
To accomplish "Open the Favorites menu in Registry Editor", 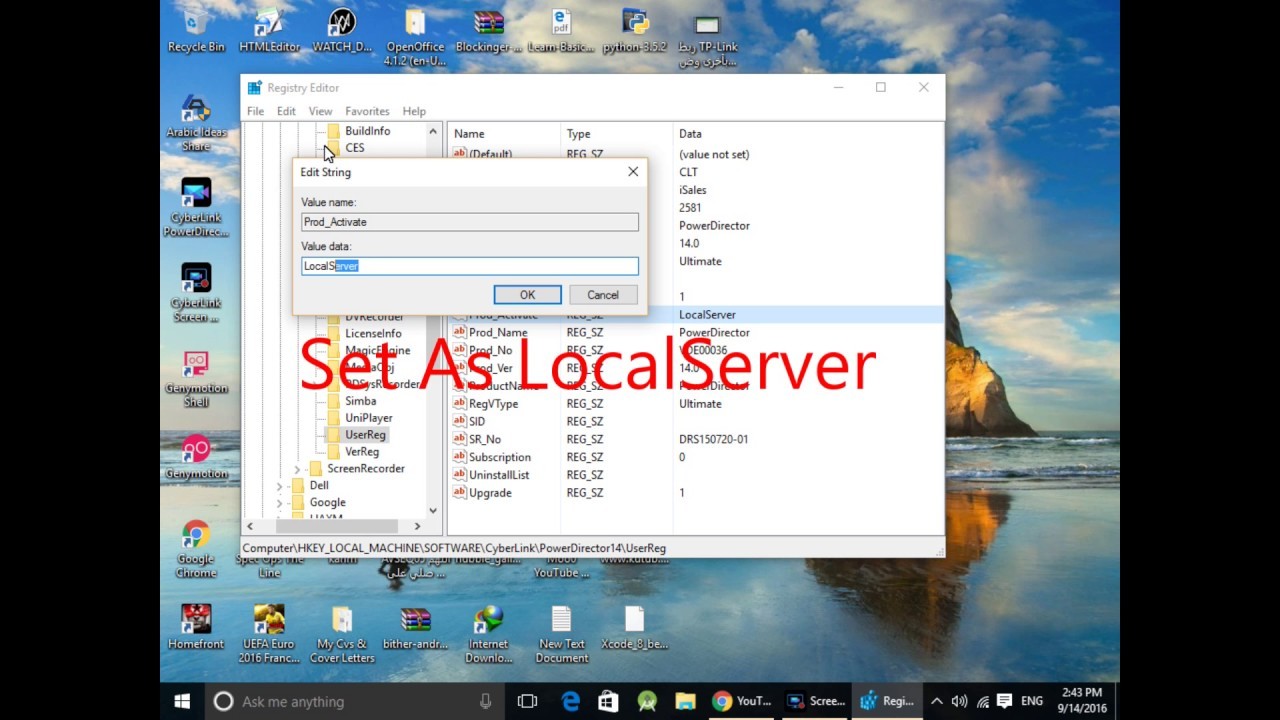I will [x=367, y=111].
